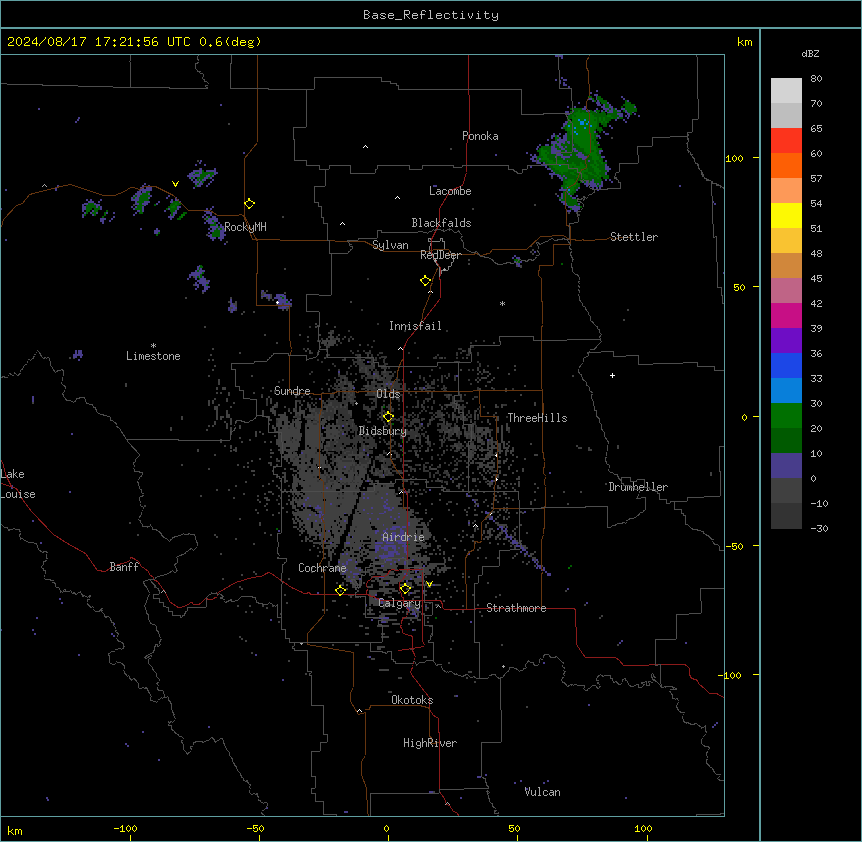Viewport: 862px width, 842px height.
Task: Select the Sundre label
Action: (x=292, y=391)
